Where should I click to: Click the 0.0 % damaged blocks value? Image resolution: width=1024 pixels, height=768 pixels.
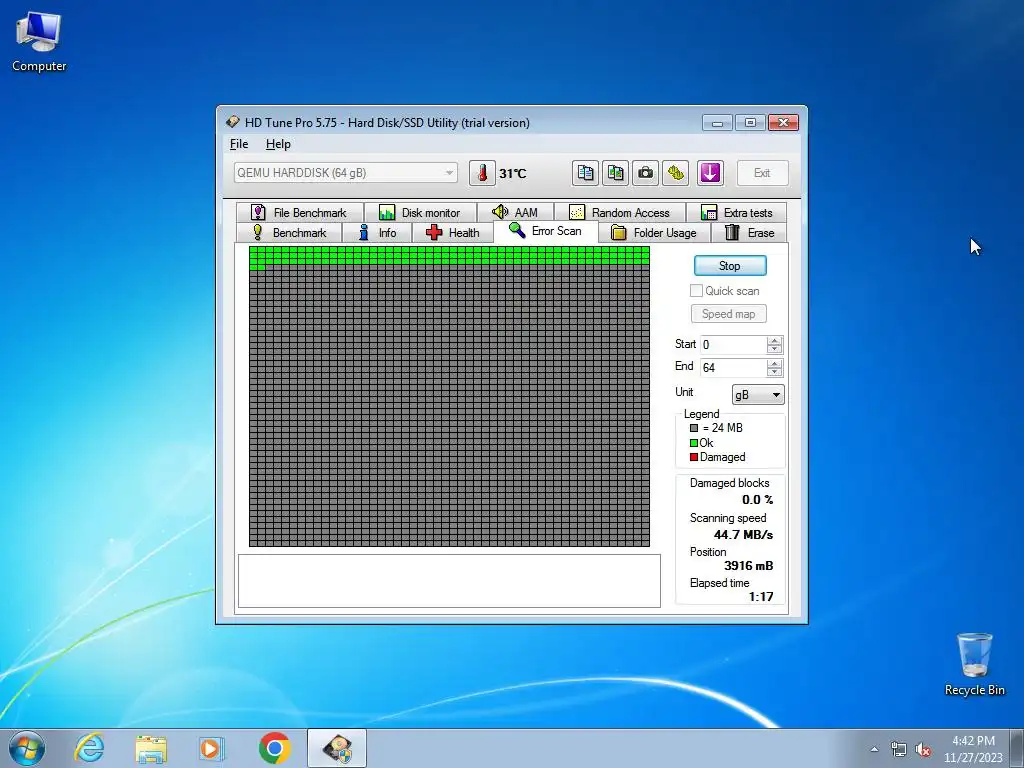(758, 500)
